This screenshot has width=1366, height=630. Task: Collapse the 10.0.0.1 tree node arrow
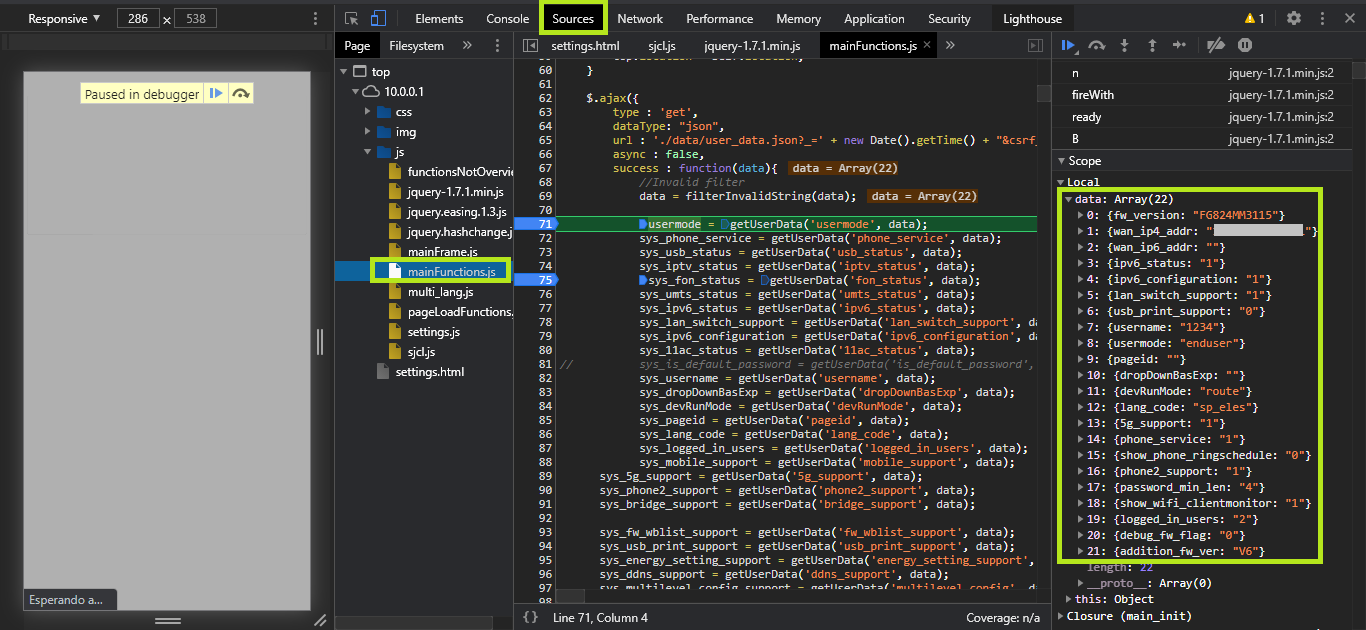pyautogui.click(x=357, y=92)
